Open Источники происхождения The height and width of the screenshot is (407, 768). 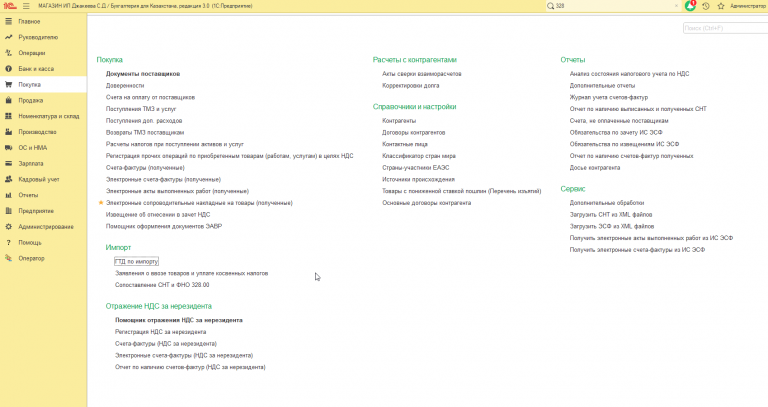[418, 179]
